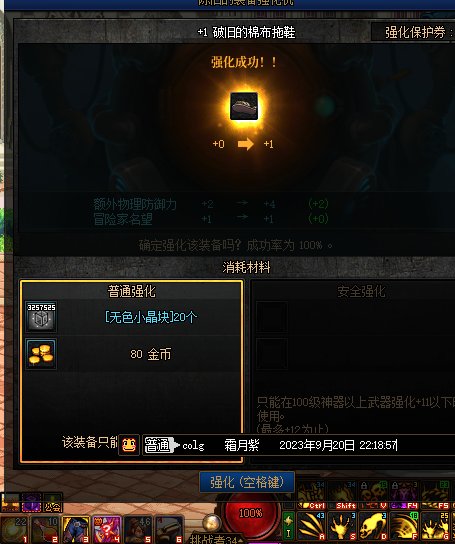Open the 普通 chat channel selector
The height and width of the screenshot is (544, 455).
tap(161, 445)
